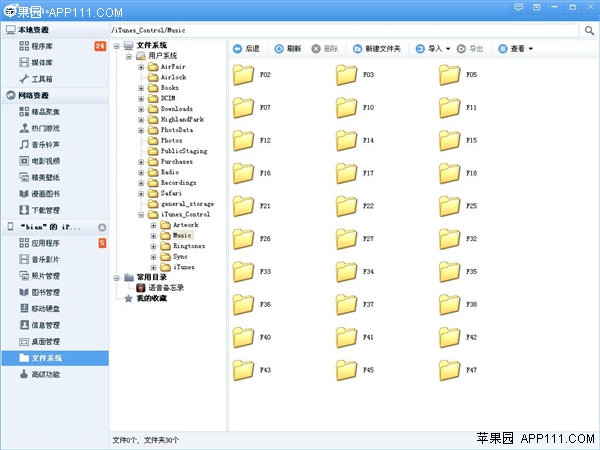
Task: Select folder F27
Action: (x=355, y=239)
